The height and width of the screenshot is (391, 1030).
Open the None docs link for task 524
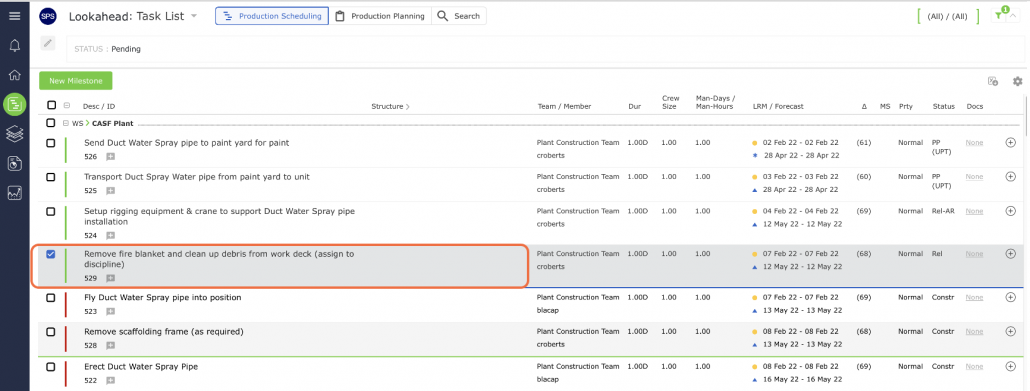(974, 211)
